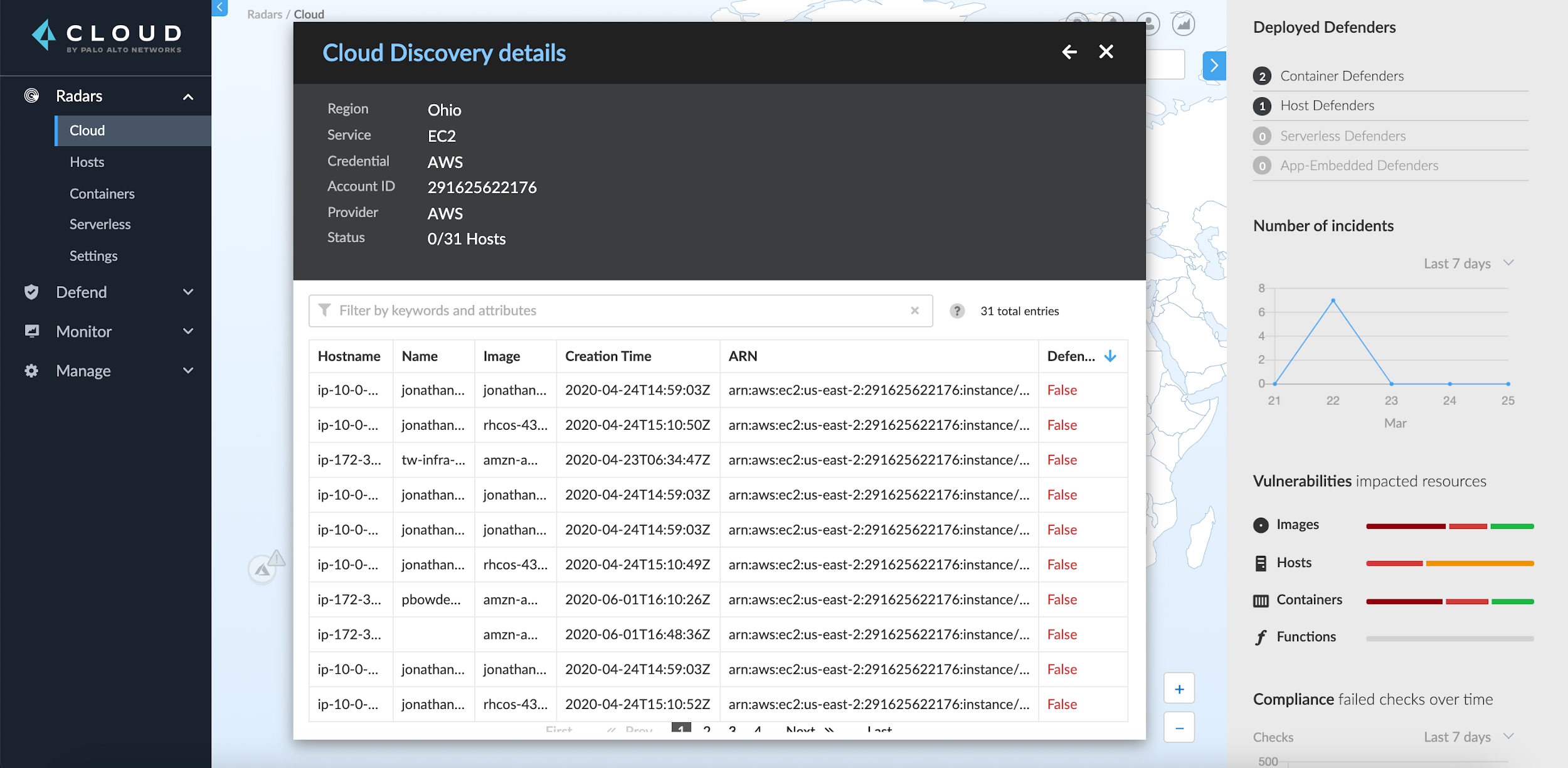Click the Functions vulnerability severity bar

[x=1449, y=638]
